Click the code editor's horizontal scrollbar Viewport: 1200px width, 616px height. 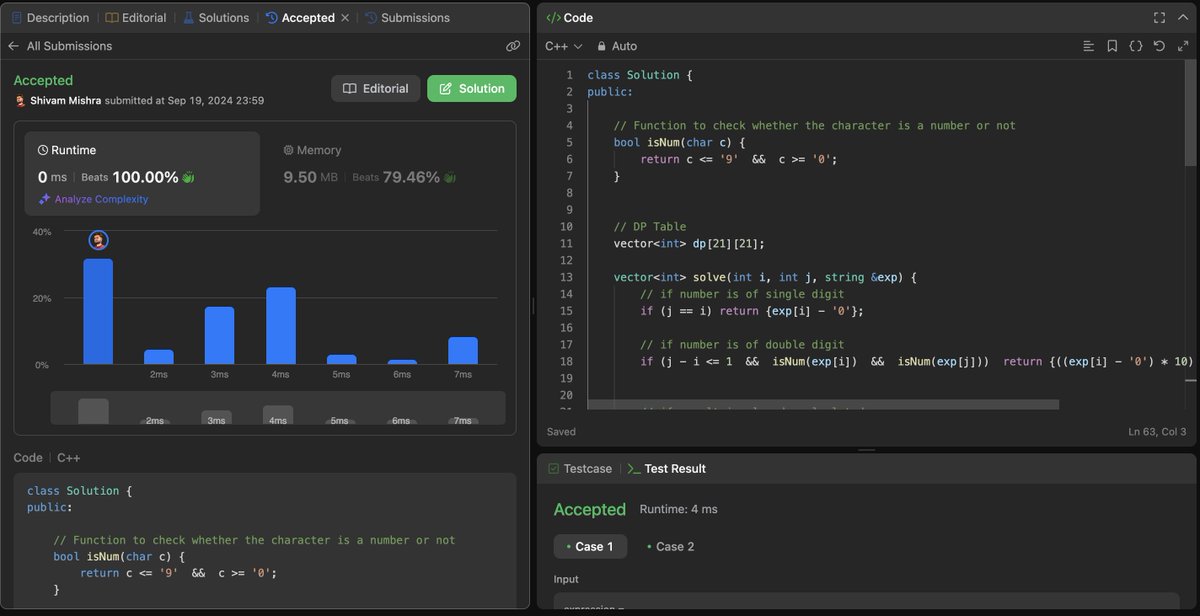coord(823,405)
